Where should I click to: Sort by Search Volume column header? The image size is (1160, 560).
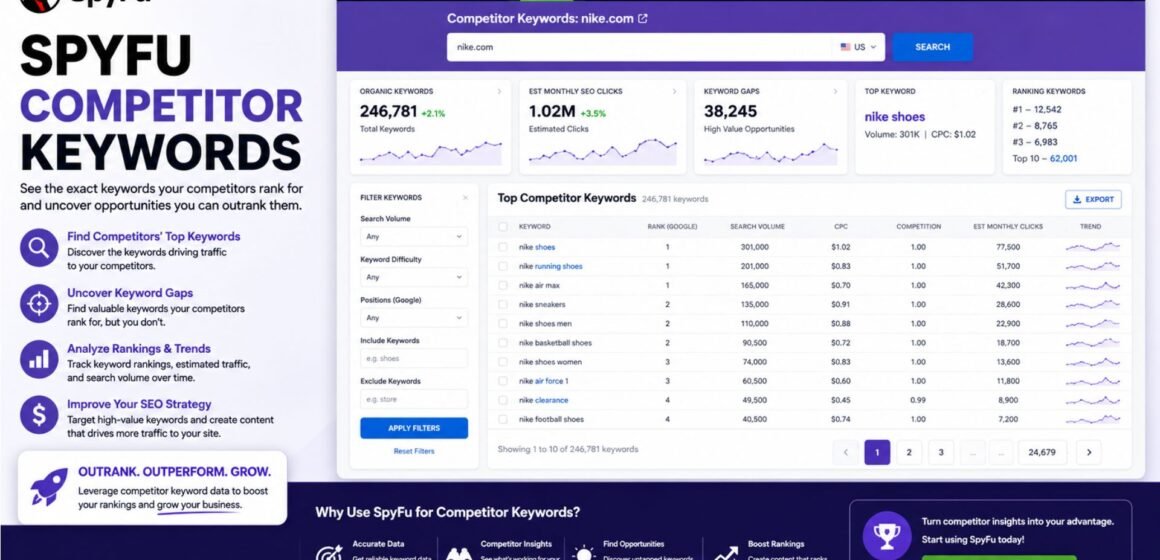(757, 226)
